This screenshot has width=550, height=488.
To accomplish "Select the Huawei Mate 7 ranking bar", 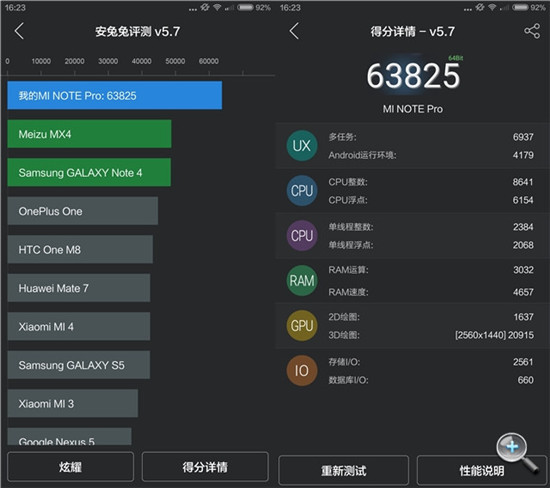I will (79, 288).
